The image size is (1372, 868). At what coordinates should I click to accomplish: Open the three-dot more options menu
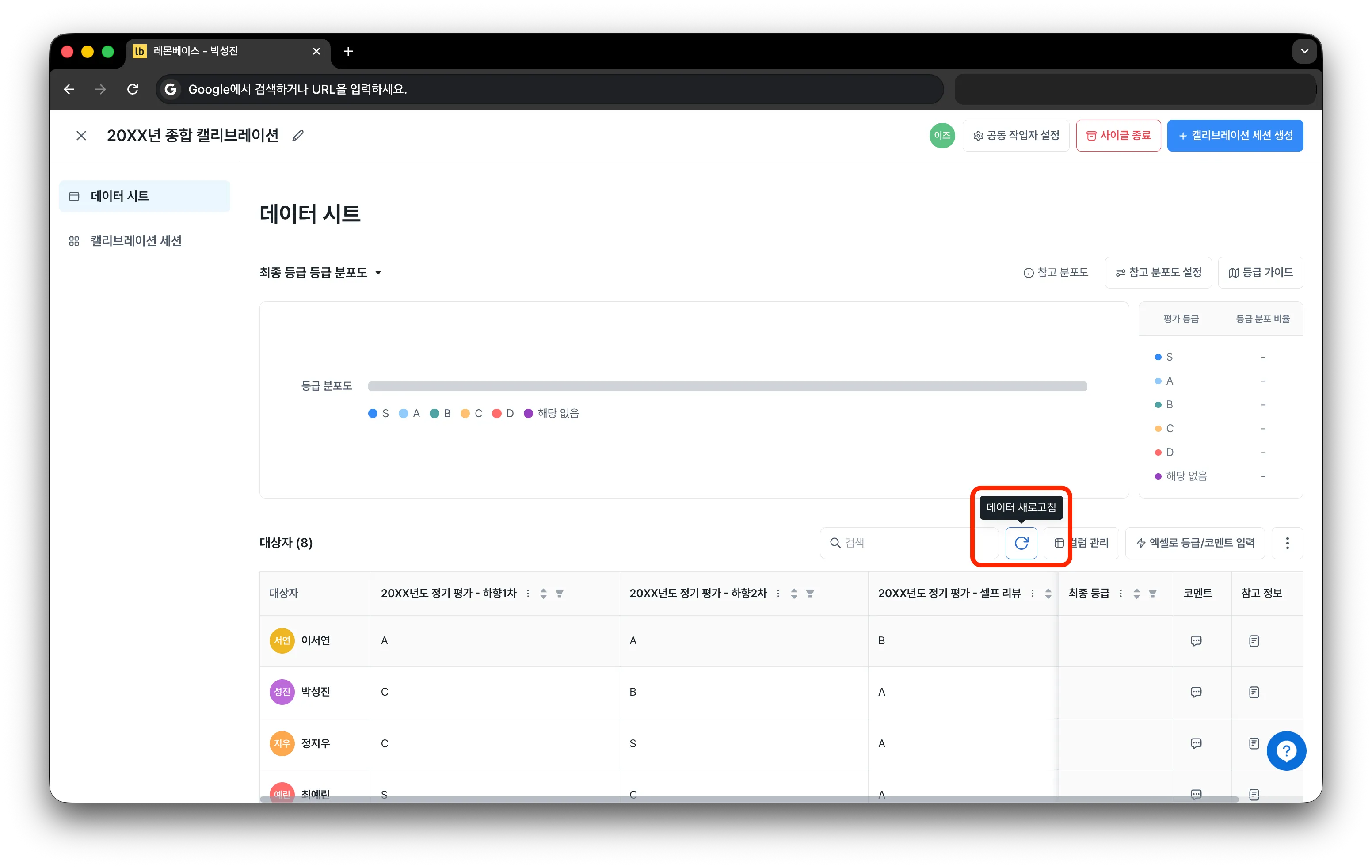[1287, 543]
